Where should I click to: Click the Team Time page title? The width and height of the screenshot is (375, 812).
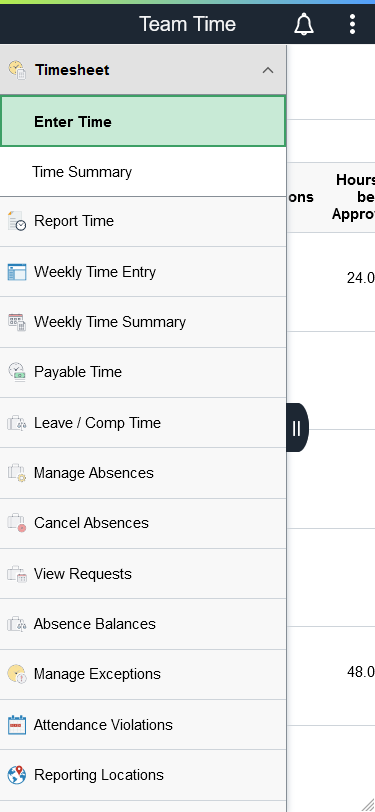click(x=188, y=24)
